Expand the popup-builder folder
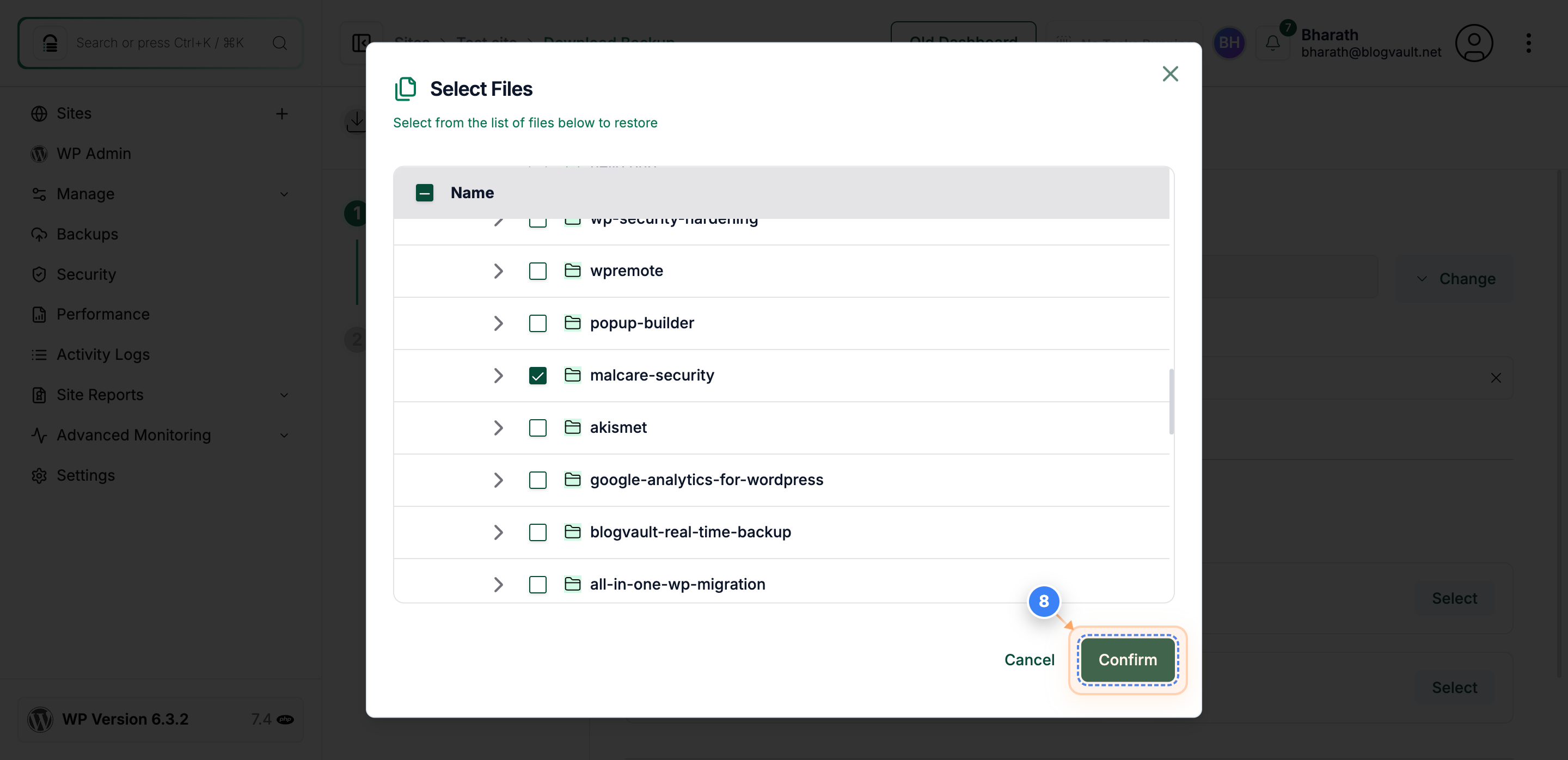 [x=499, y=323]
